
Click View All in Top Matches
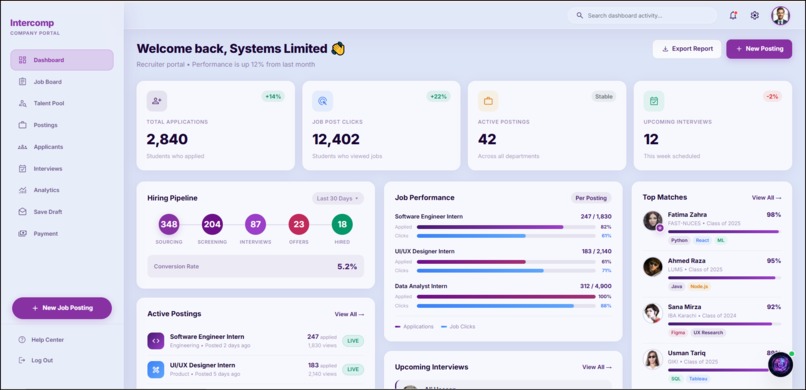pyautogui.click(x=766, y=197)
